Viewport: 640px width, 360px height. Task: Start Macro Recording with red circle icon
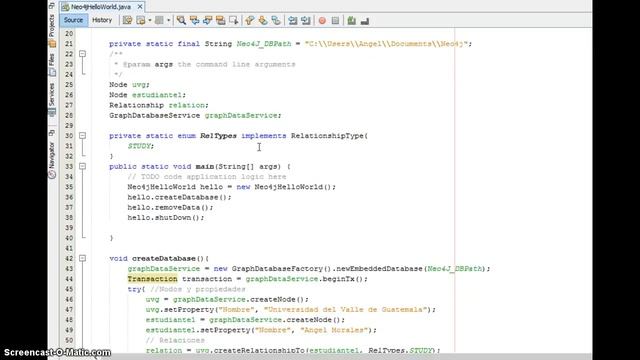322,20
